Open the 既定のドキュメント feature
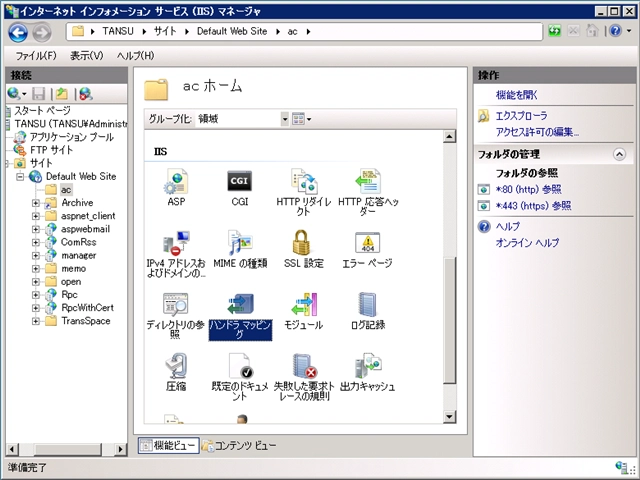This screenshot has height=480, width=640. click(x=240, y=366)
